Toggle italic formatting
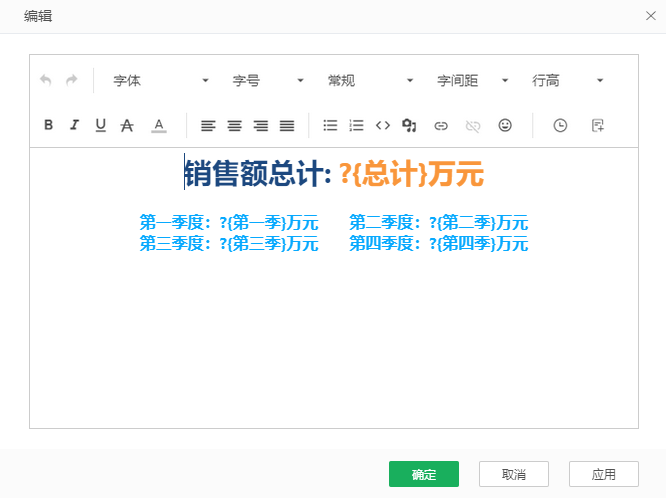 pyautogui.click(x=74, y=125)
